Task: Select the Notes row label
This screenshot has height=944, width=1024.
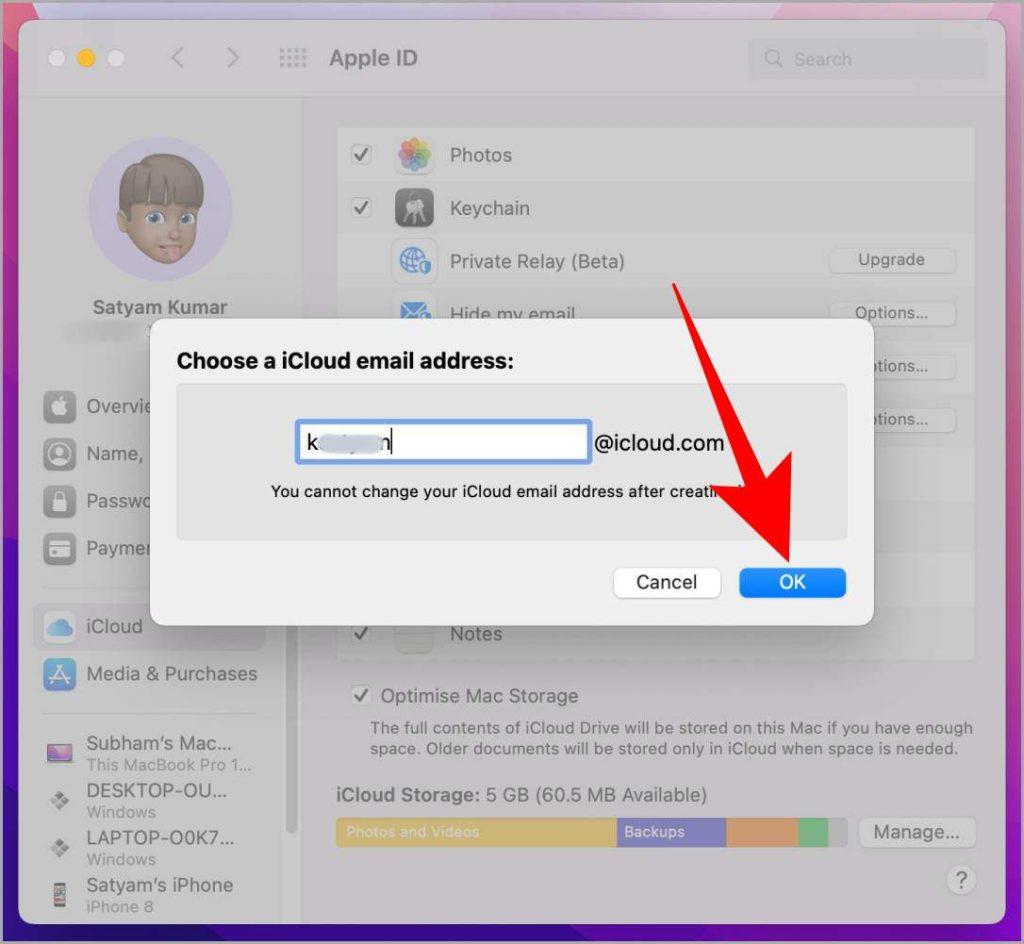Action: point(476,634)
